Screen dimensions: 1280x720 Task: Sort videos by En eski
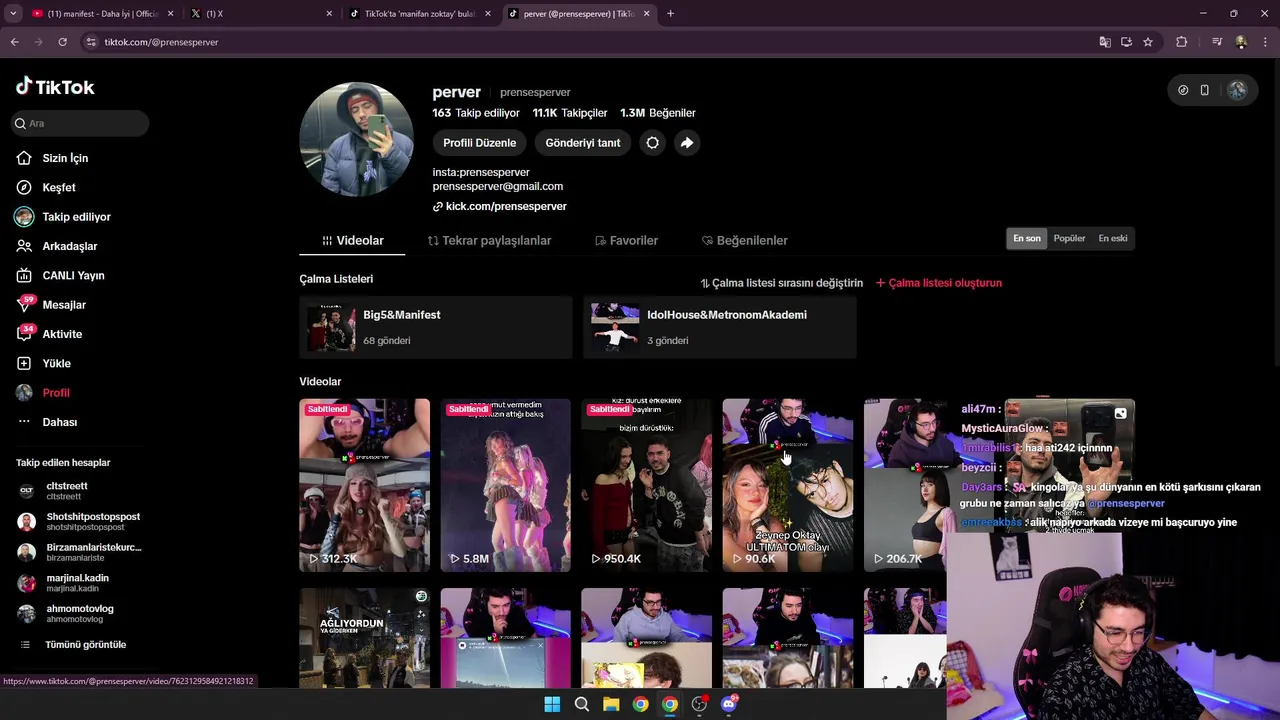[x=1113, y=238]
